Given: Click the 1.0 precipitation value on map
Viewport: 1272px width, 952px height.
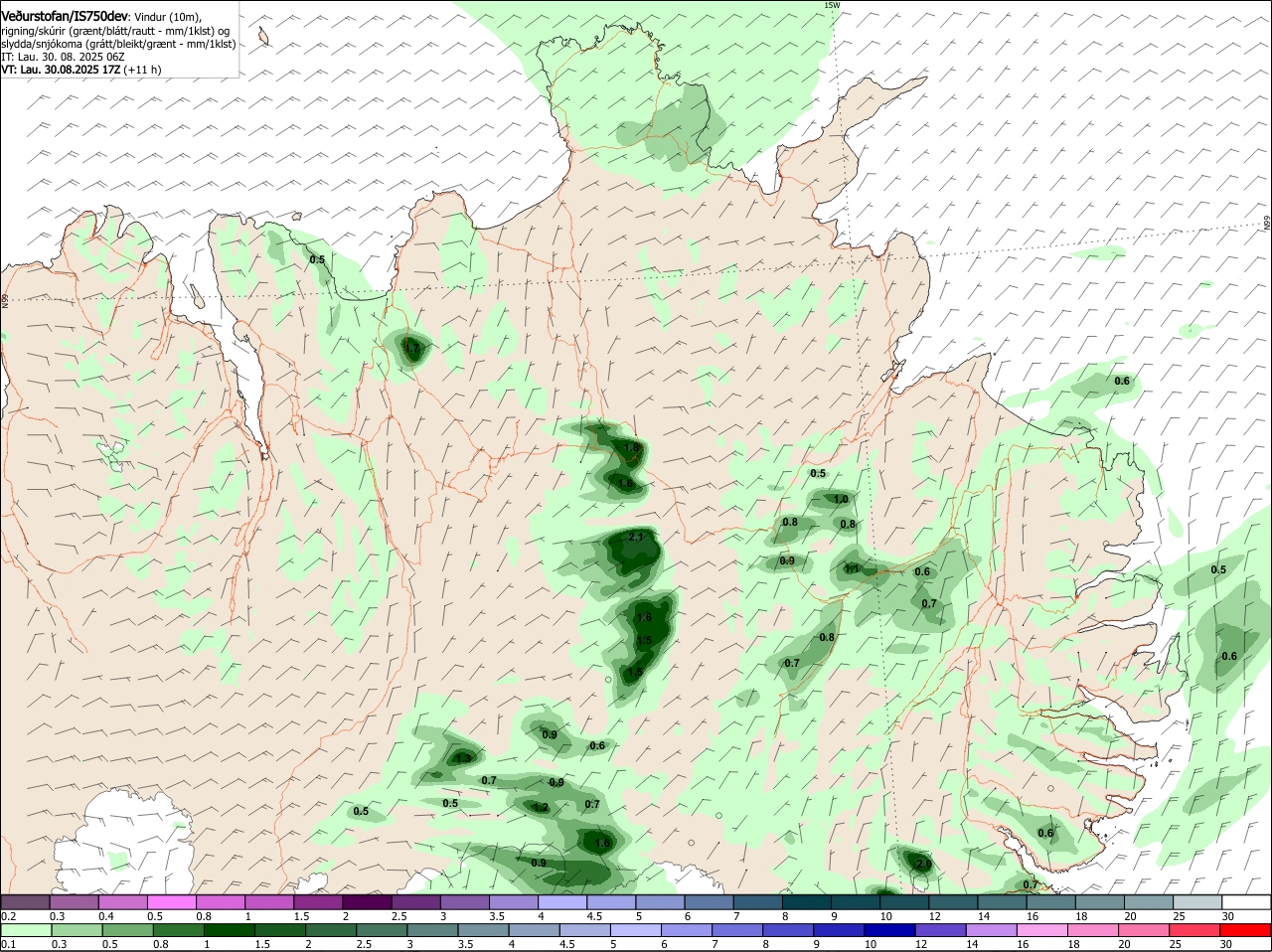Looking at the screenshot, I should pyautogui.click(x=841, y=500).
